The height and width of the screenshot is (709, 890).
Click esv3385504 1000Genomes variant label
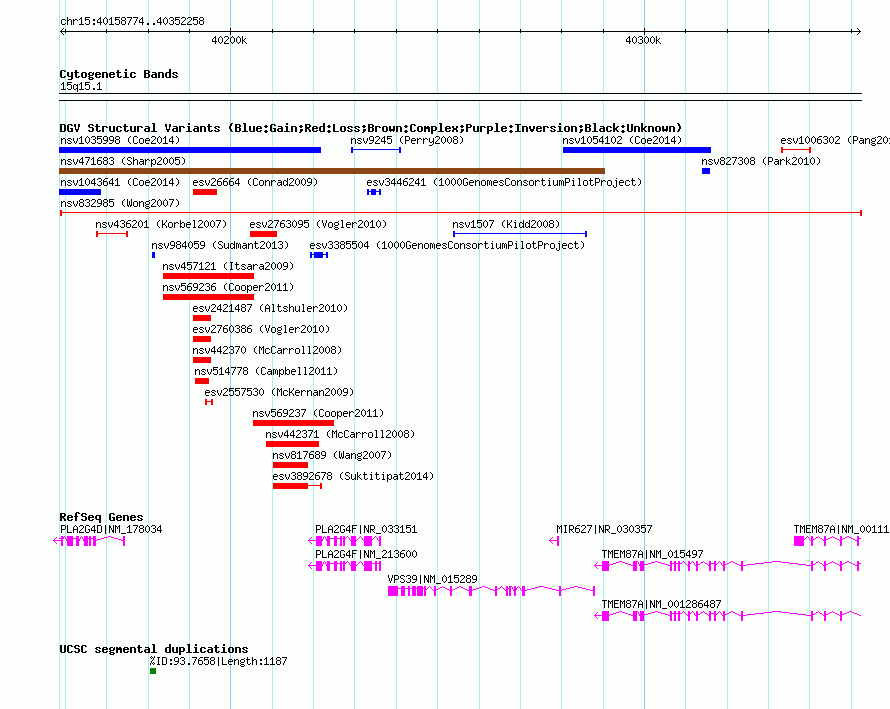(447, 245)
